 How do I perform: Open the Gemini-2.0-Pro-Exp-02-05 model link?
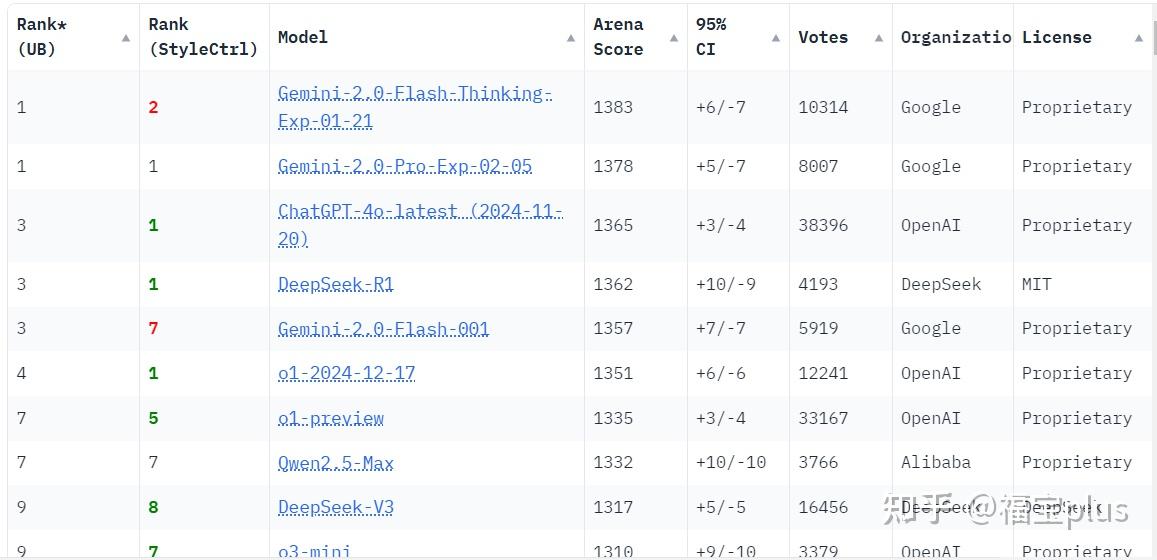(x=405, y=166)
